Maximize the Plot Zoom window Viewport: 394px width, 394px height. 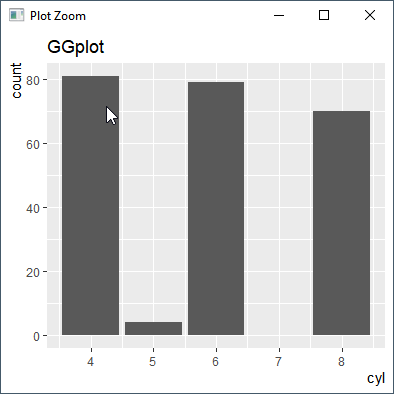click(x=324, y=15)
